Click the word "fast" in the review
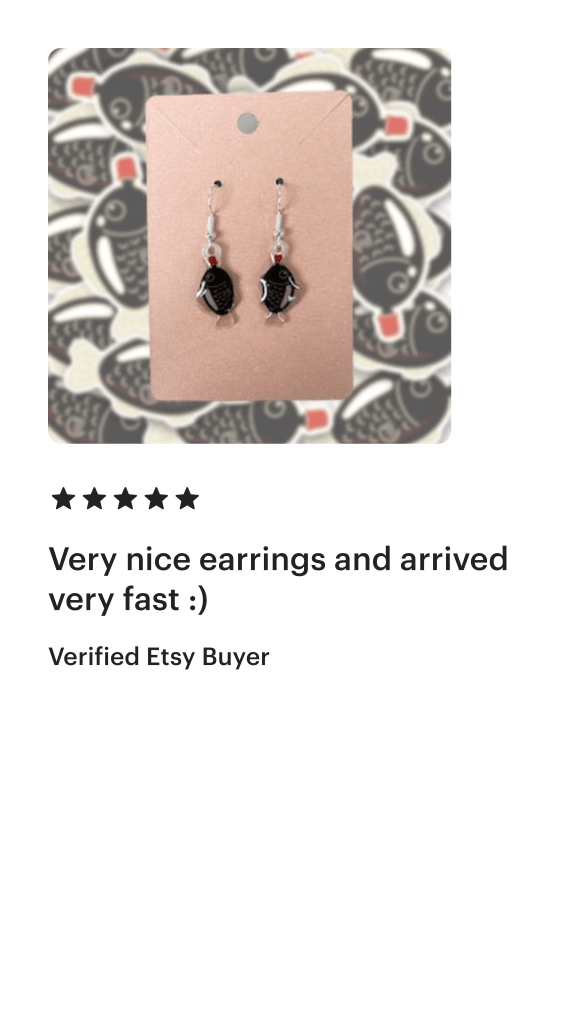This screenshot has width=576, height=1024. [150, 599]
